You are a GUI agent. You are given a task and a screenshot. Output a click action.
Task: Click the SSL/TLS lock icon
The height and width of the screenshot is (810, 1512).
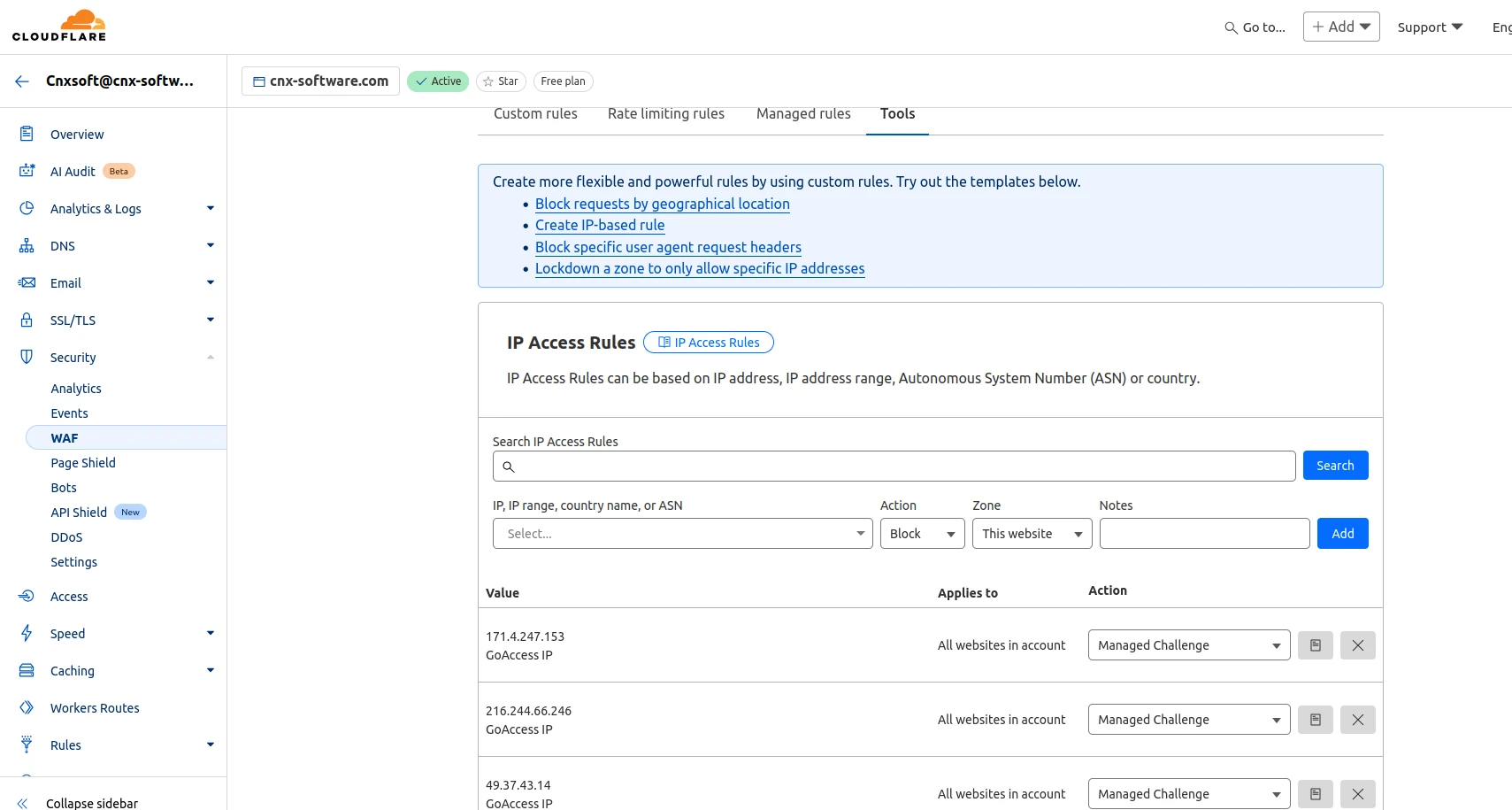pyautogui.click(x=27, y=320)
